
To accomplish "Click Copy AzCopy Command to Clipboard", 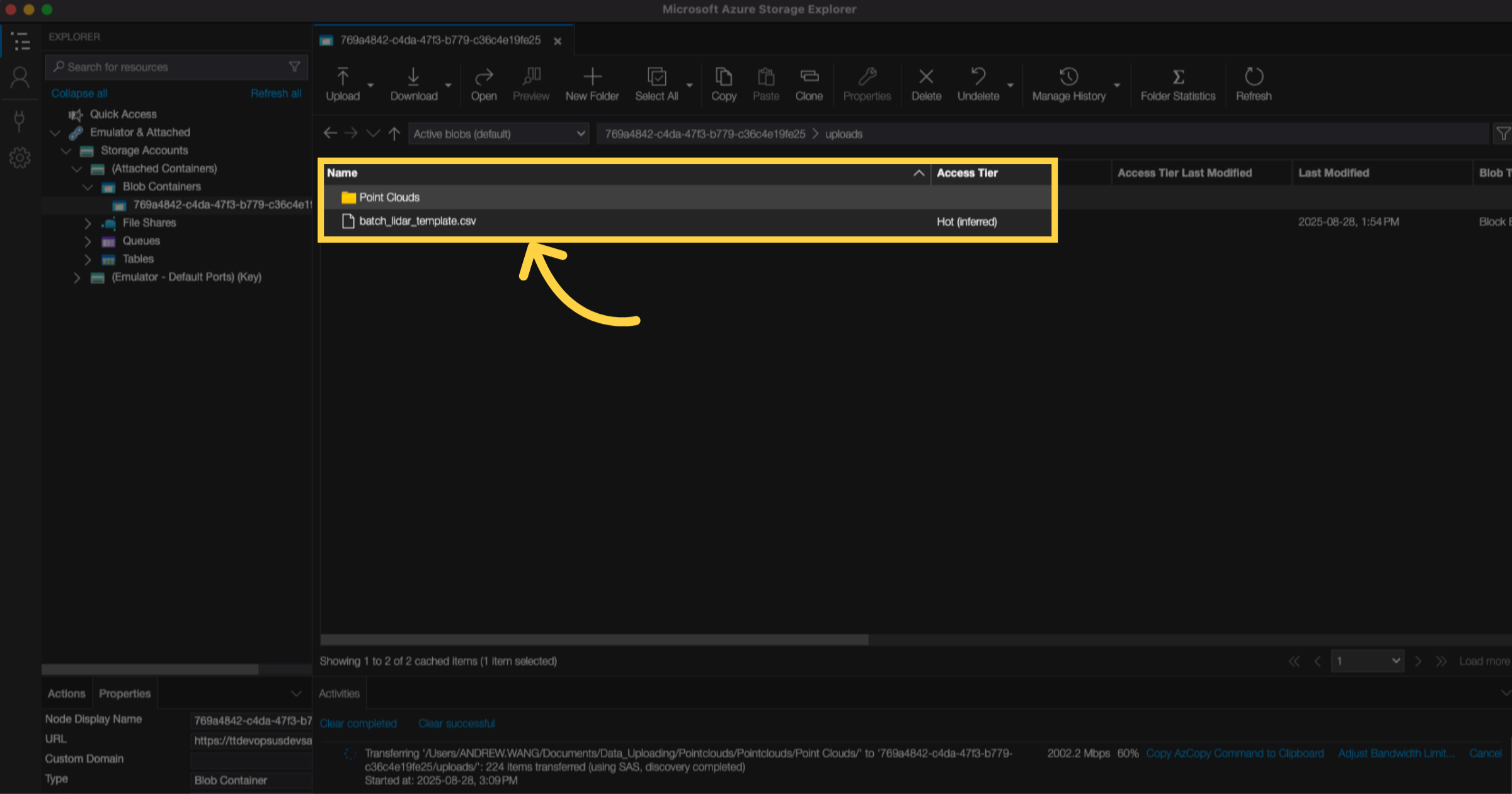I will [1235, 753].
